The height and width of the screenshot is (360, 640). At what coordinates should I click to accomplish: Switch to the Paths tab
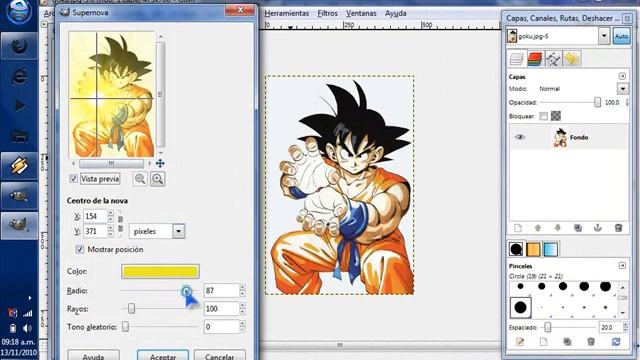(x=553, y=59)
